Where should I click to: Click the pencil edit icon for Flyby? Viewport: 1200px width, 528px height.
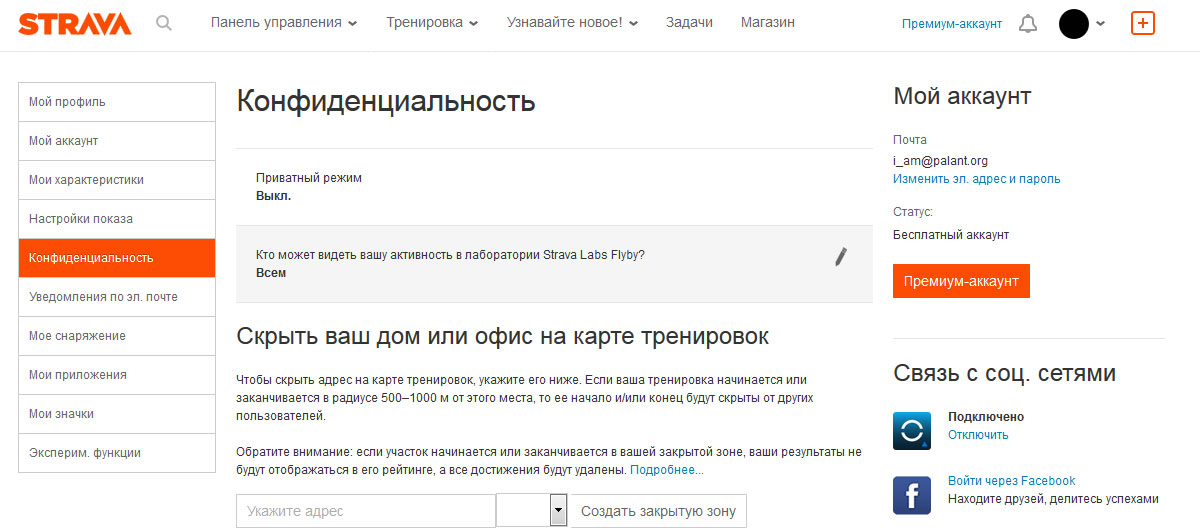tap(841, 257)
